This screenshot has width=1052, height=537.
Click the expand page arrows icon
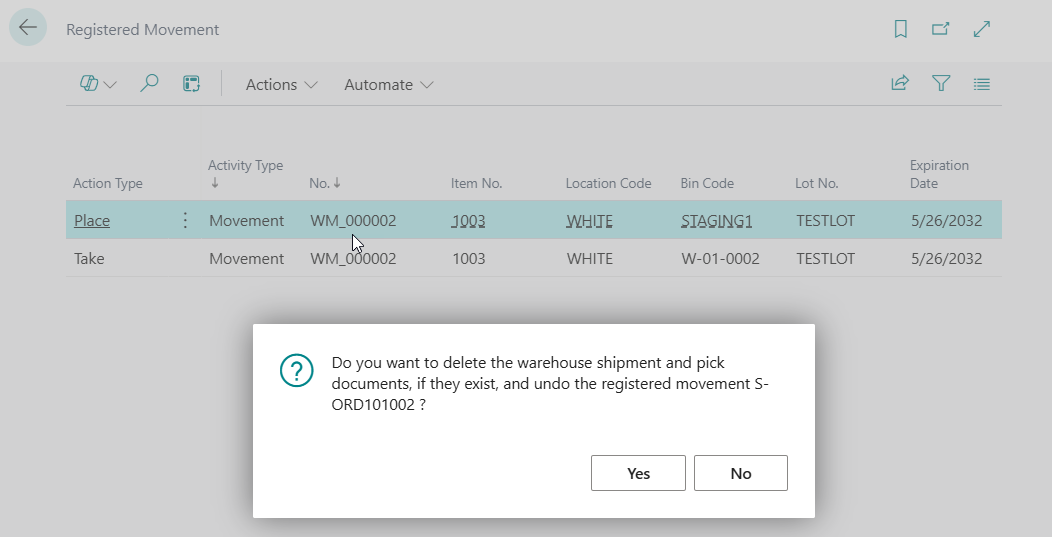point(982,30)
